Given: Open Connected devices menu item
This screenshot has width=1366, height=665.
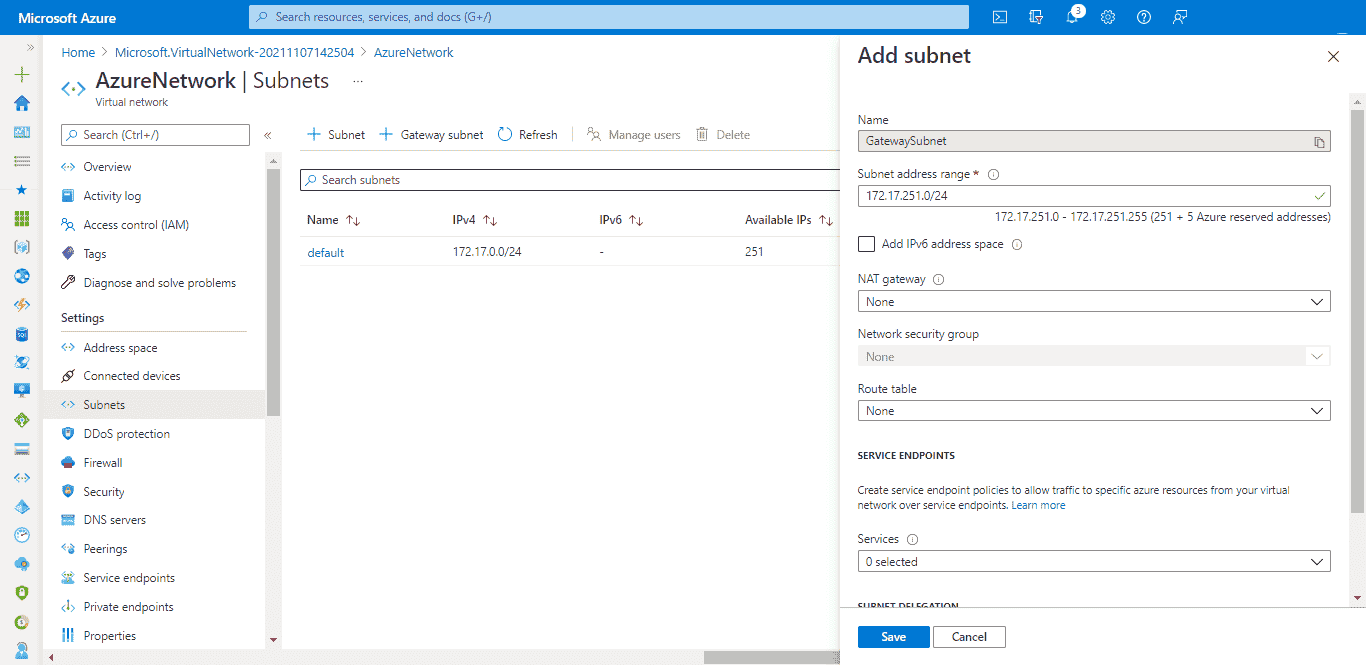Looking at the screenshot, I should point(132,376).
